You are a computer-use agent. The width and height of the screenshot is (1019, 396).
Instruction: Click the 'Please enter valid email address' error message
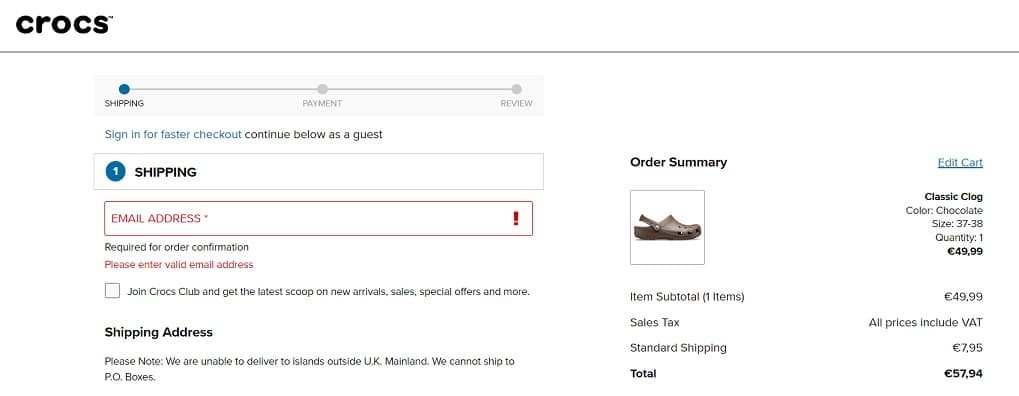coord(179,265)
